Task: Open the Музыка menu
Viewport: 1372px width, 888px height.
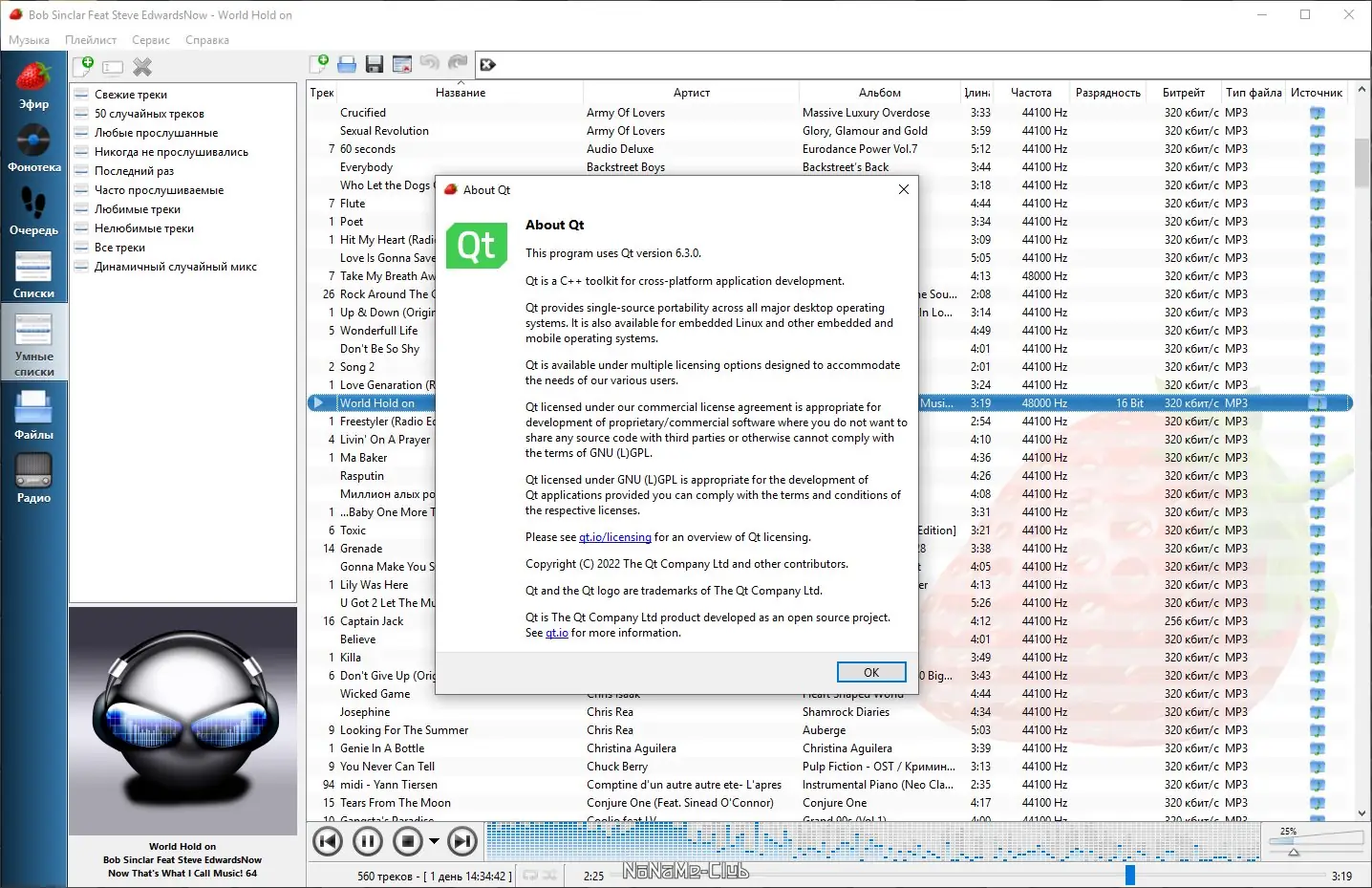Action: pos(29,40)
